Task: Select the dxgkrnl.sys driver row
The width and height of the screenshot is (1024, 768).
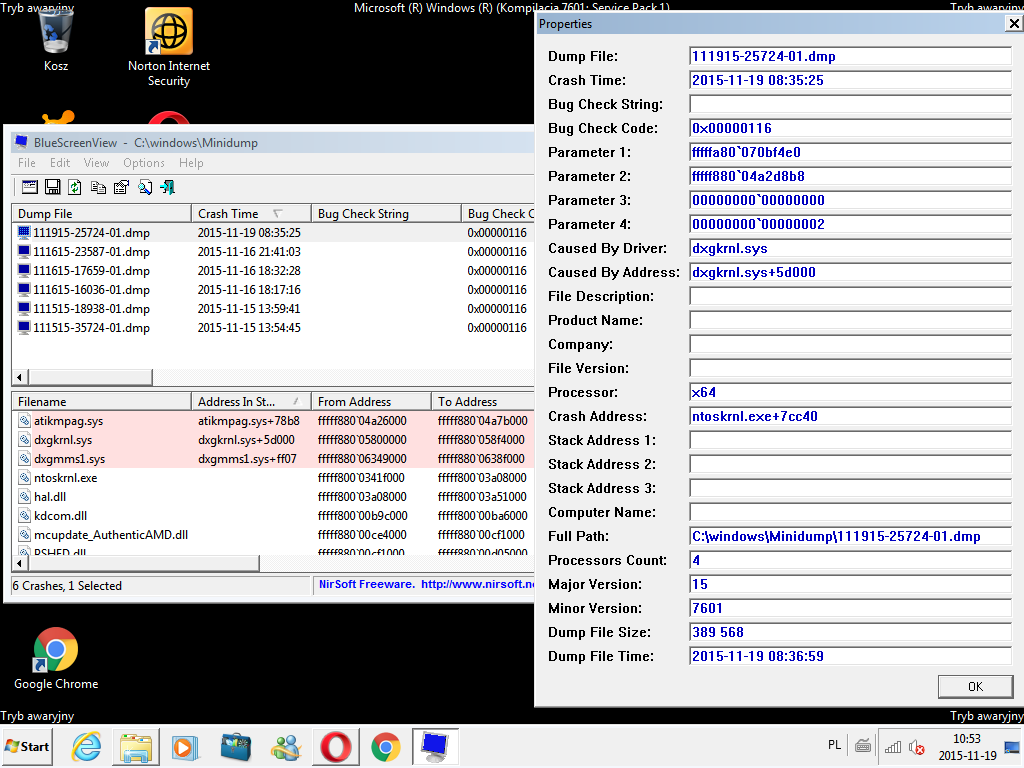Action: (x=273, y=440)
